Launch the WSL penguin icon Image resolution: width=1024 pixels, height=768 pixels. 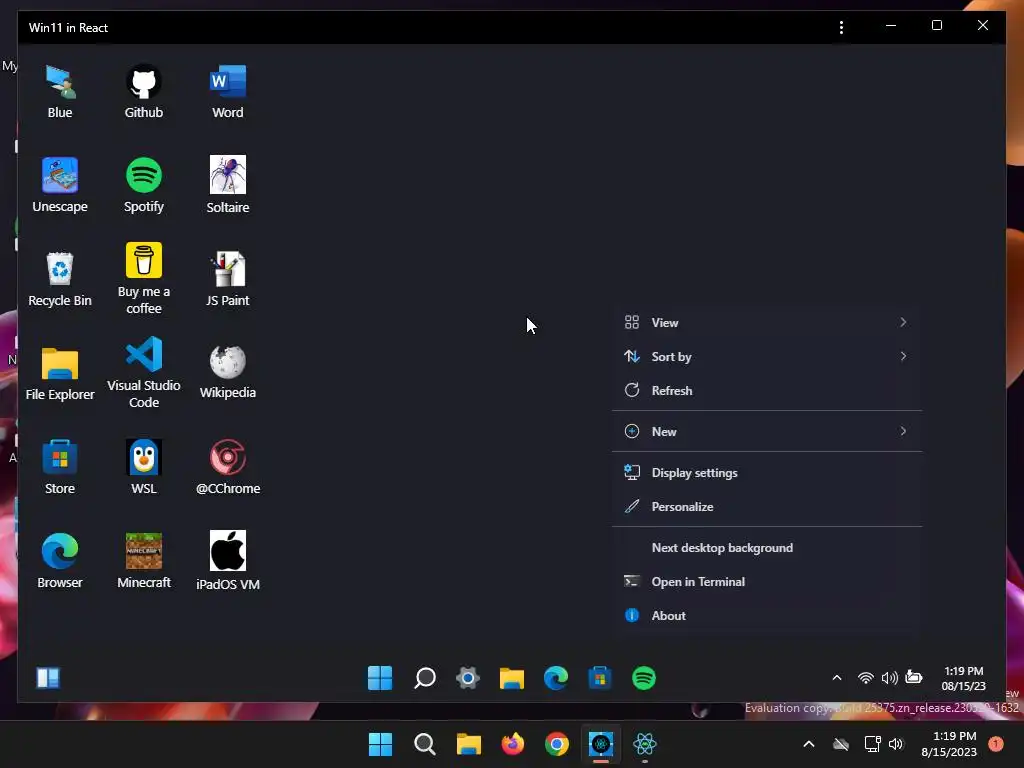coord(144,467)
